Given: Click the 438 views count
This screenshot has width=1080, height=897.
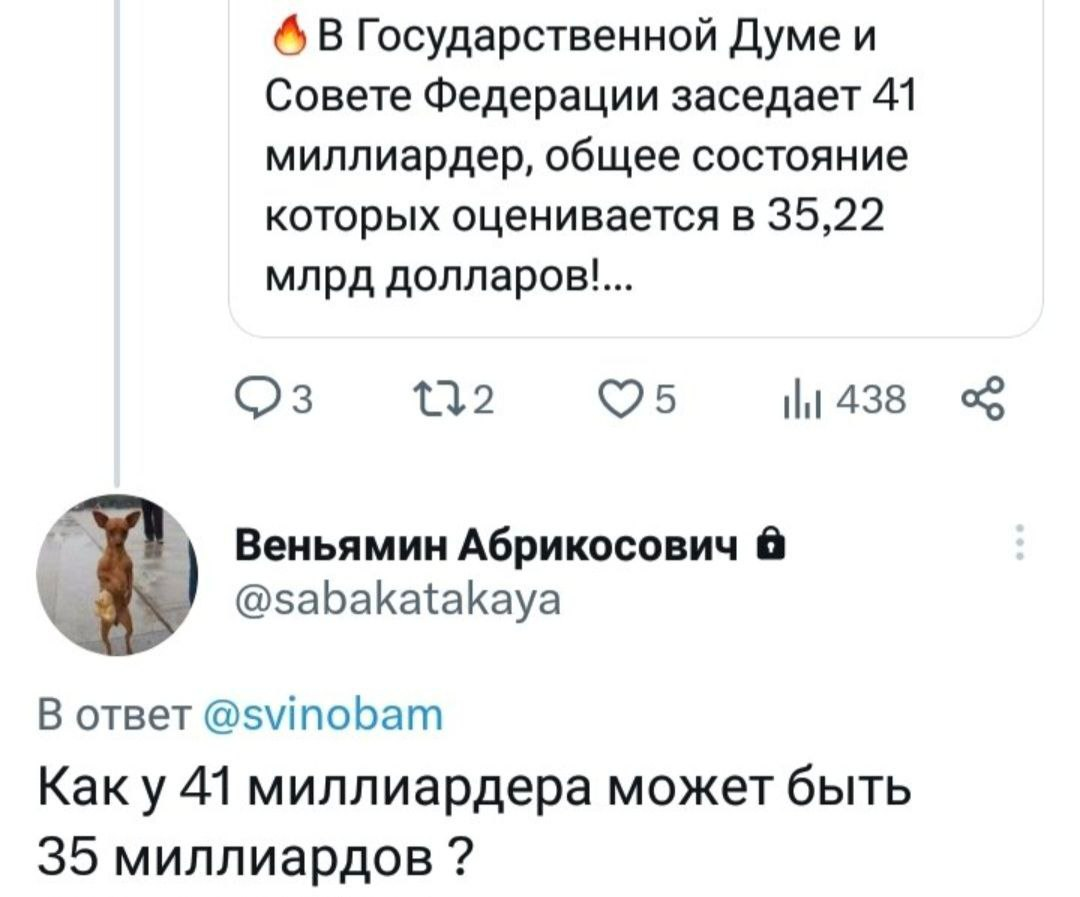Looking at the screenshot, I should (x=871, y=400).
